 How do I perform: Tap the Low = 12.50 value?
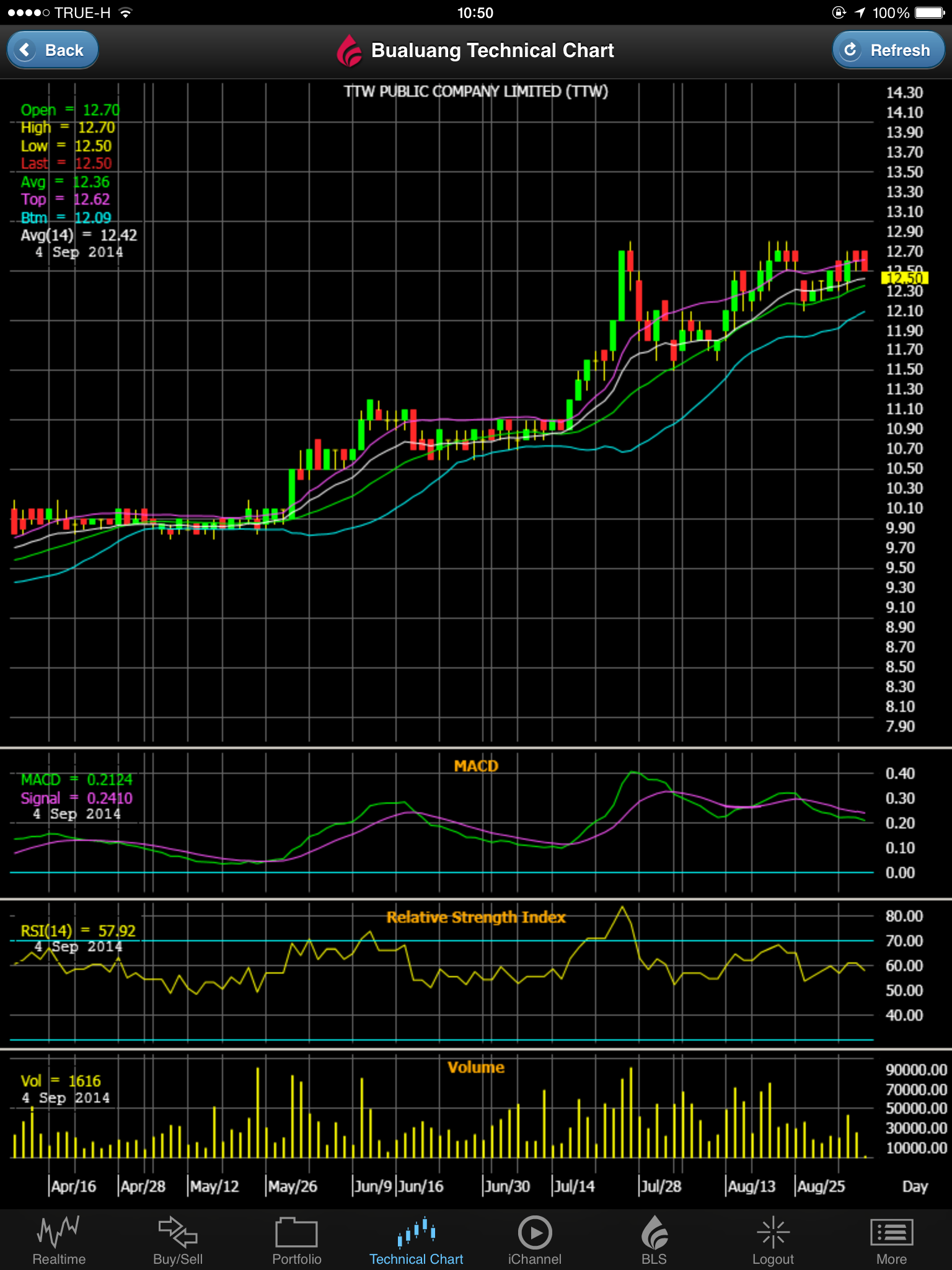[66, 146]
